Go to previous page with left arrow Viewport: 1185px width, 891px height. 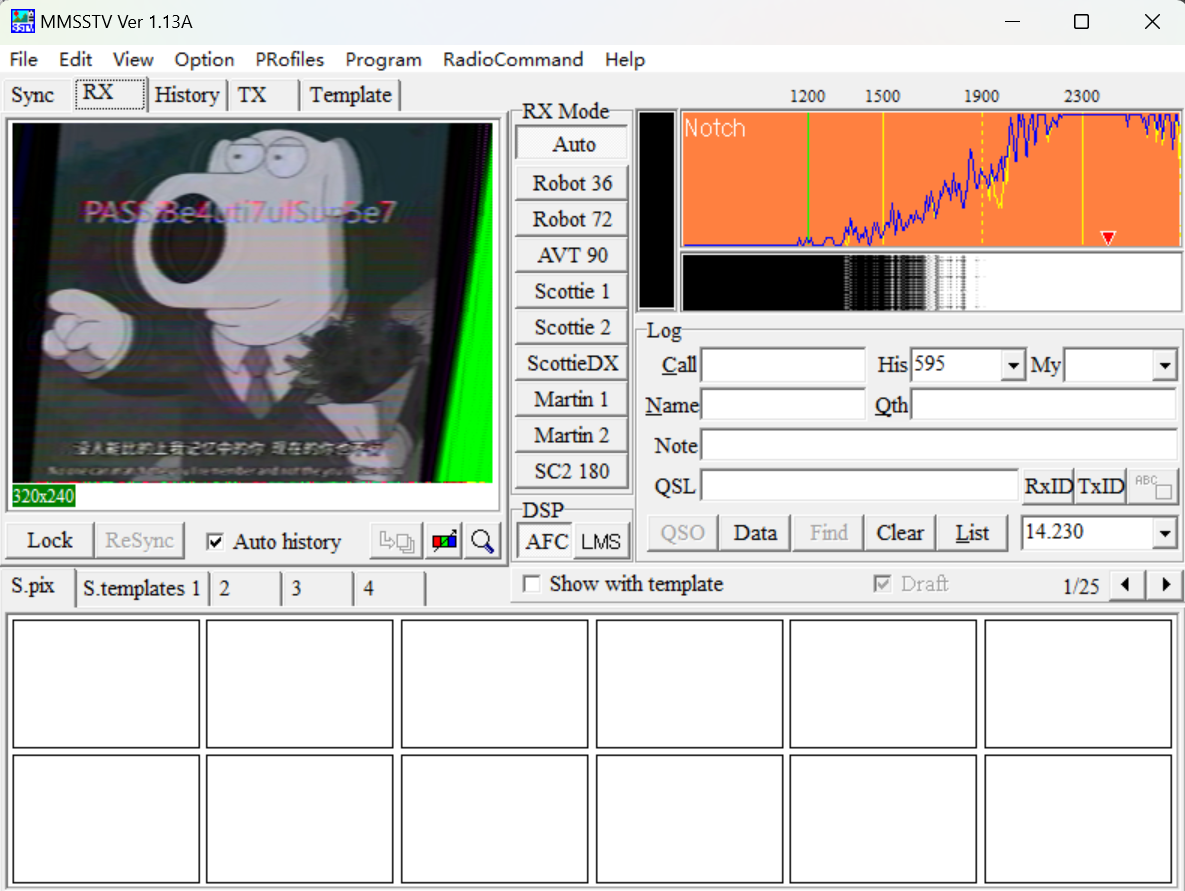[x=1125, y=584]
